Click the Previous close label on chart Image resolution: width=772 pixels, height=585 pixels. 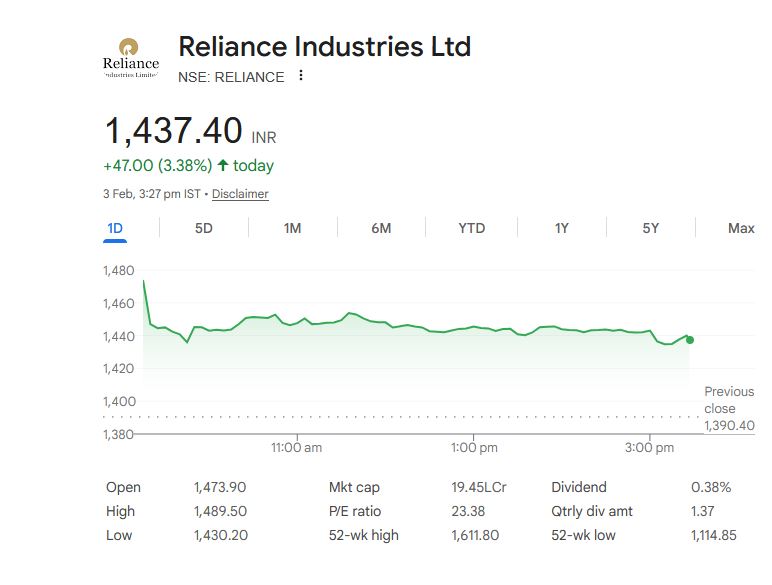729,400
